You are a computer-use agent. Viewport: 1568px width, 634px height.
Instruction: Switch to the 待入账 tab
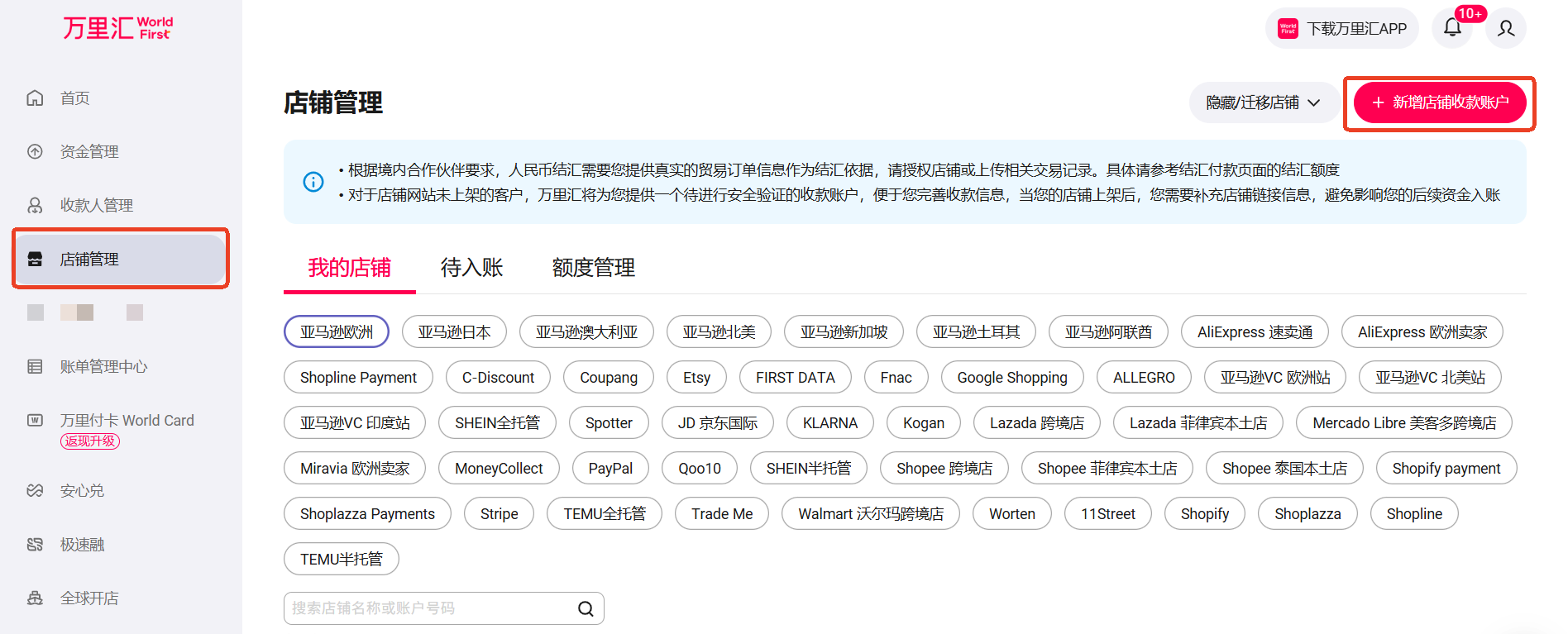pyautogui.click(x=471, y=268)
